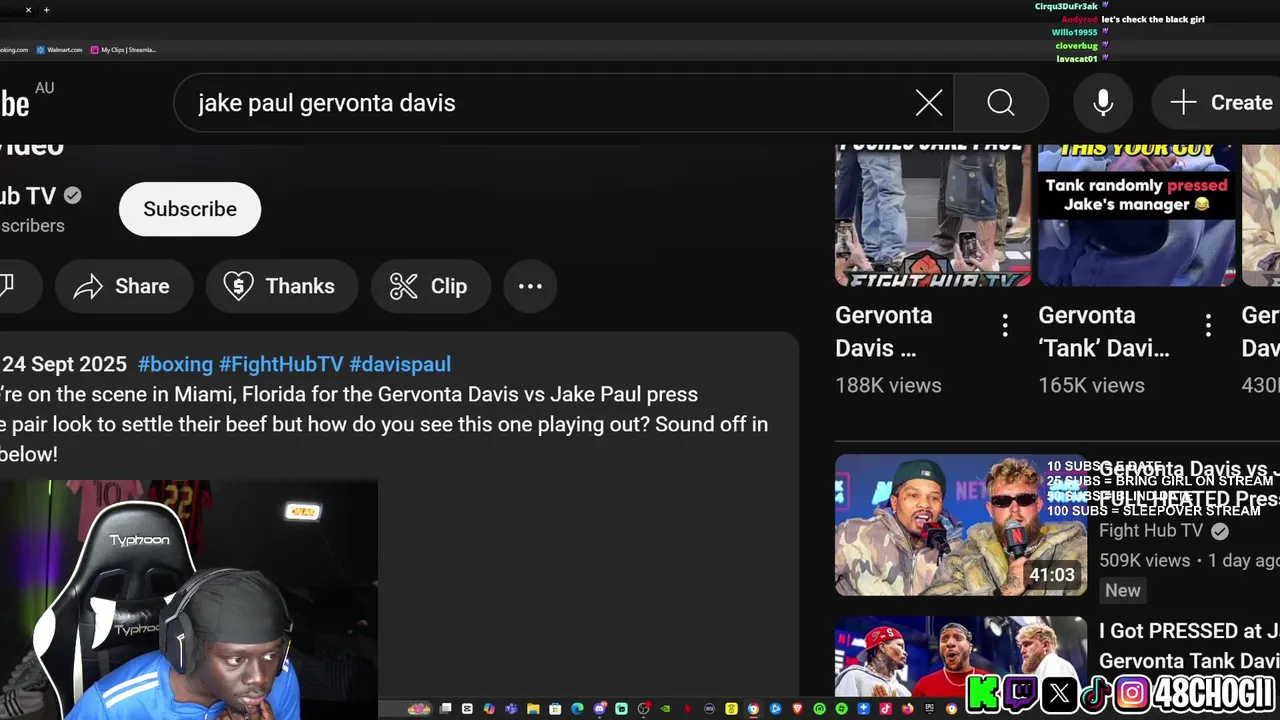Open the Thanks donation button
The width and height of the screenshot is (1280, 720).
coord(281,286)
